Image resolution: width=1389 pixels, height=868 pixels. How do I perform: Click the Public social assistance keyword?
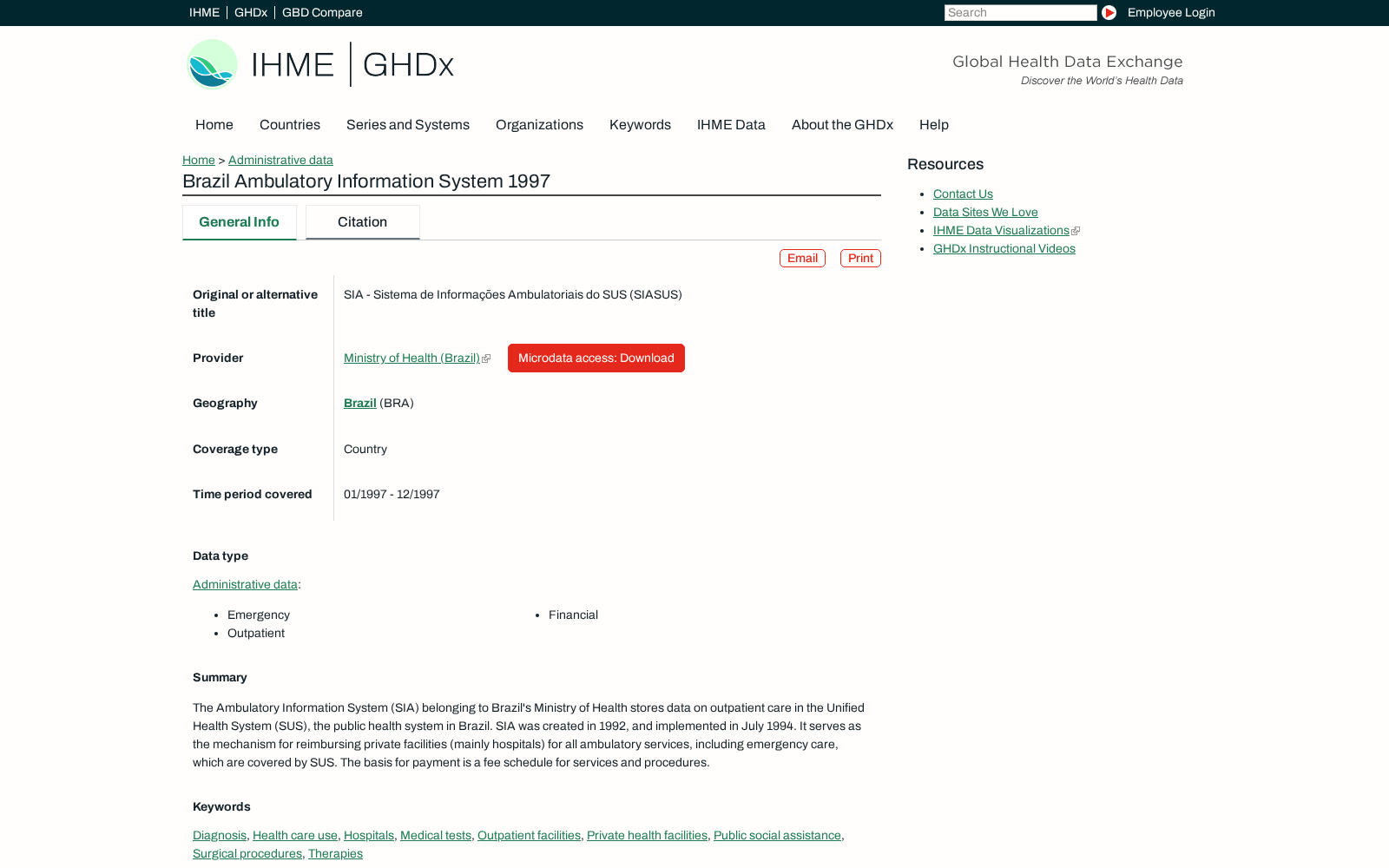pyautogui.click(x=777, y=835)
